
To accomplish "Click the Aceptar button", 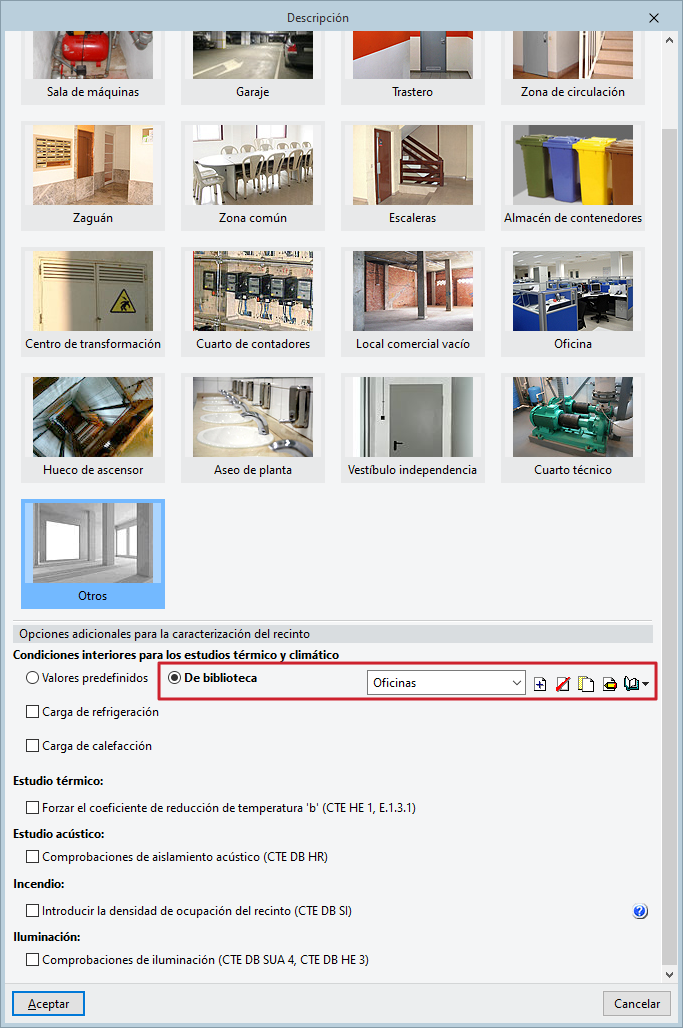I will click(49, 1004).
